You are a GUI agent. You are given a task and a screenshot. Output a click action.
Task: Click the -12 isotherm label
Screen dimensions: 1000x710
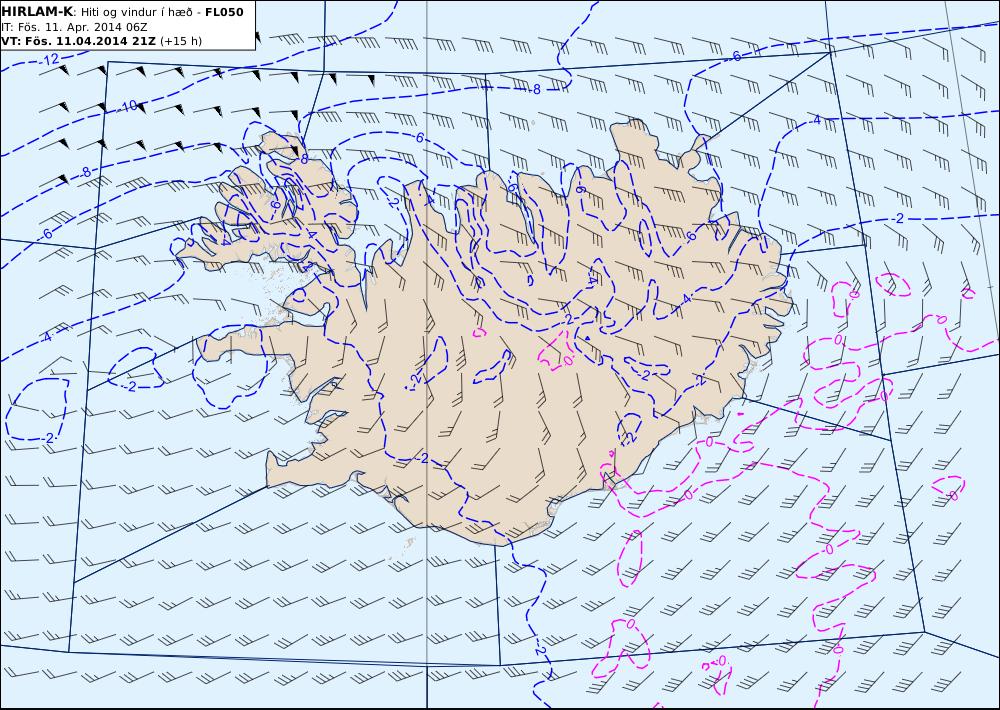click(x=50, y=59)
